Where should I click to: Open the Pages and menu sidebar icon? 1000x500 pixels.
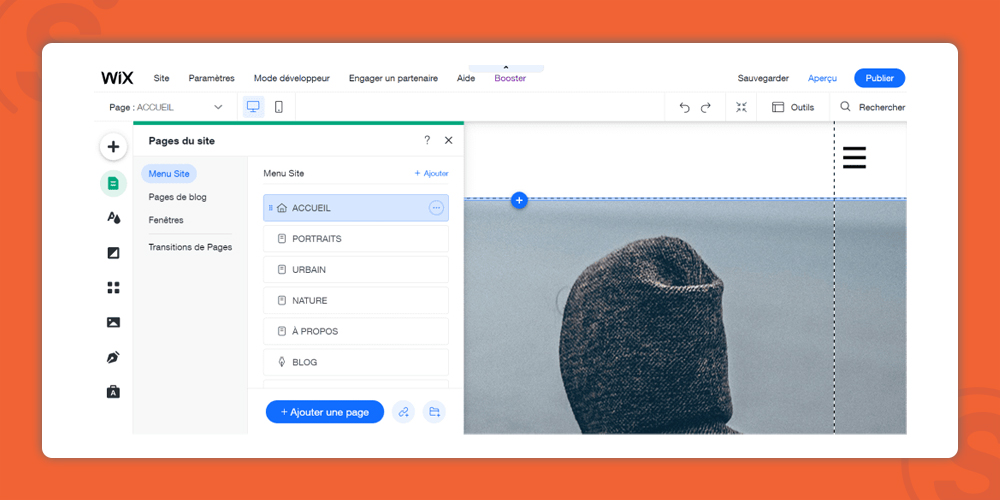pyautogui.click(x=114, y=184)
